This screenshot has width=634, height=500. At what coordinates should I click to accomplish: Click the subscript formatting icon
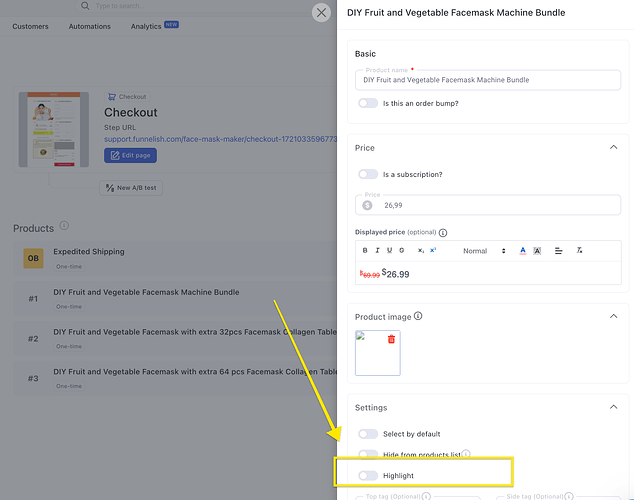pyautogui.click(x=421, y=251)
